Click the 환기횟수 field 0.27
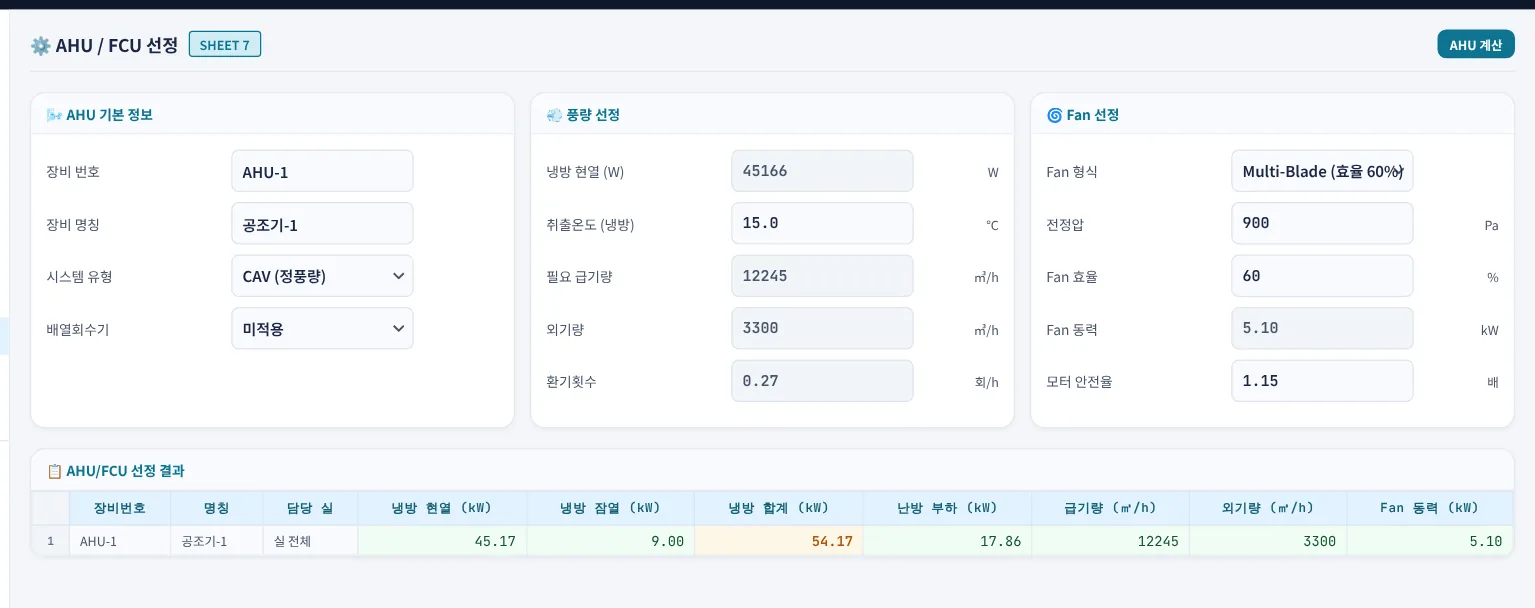 pos(822,381)
